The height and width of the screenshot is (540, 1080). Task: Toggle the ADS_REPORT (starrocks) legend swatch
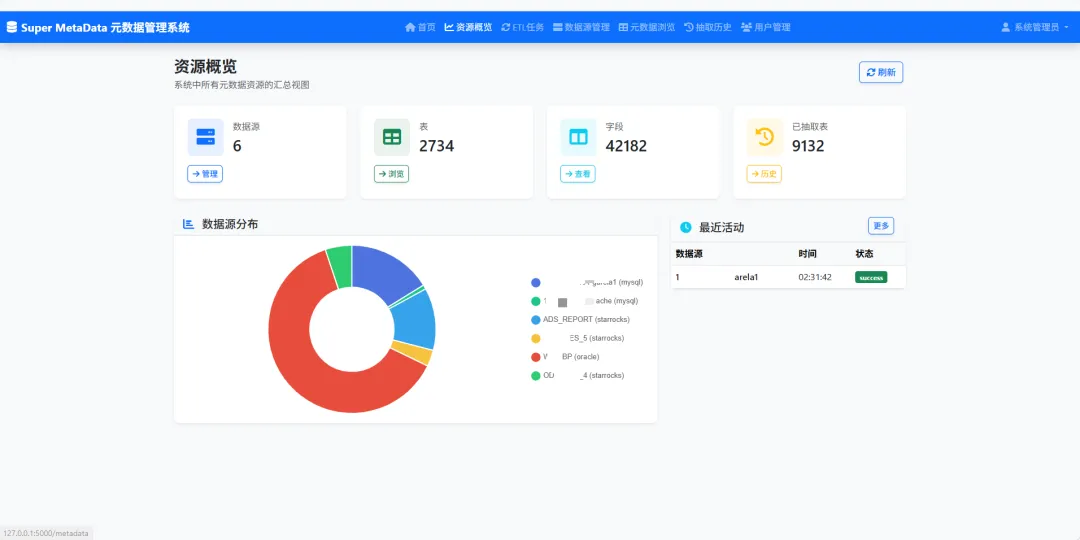(536, 320)
